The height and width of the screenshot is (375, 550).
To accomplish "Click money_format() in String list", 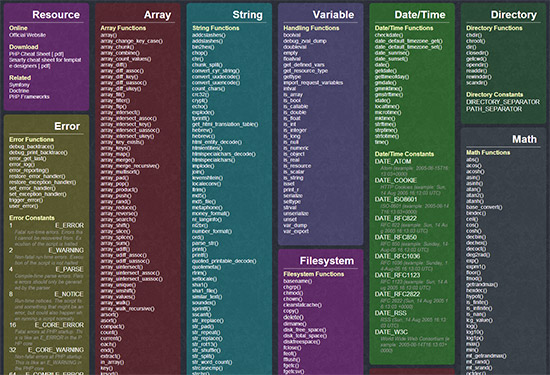I will tap(211, 214).
